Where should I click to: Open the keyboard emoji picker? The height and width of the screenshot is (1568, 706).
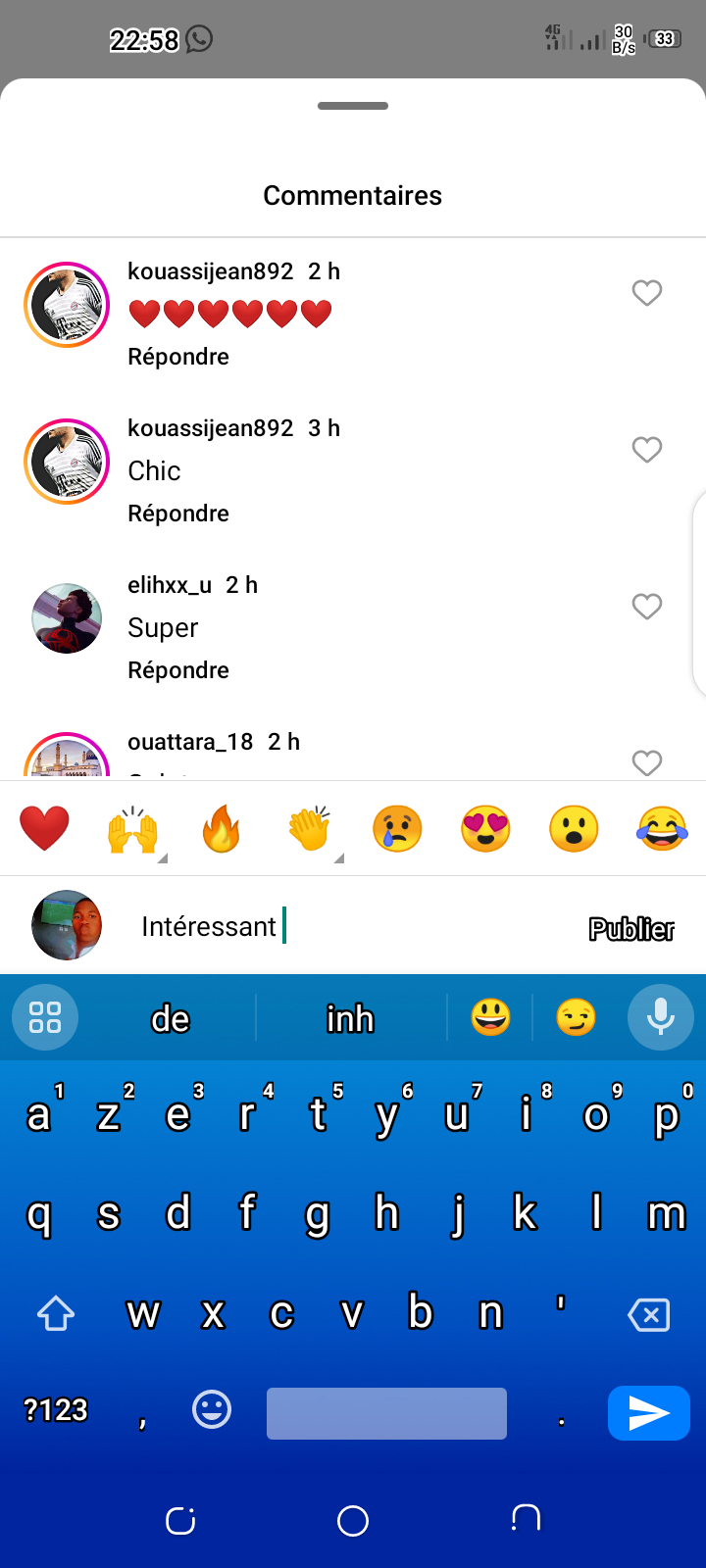pos(212,1410)
